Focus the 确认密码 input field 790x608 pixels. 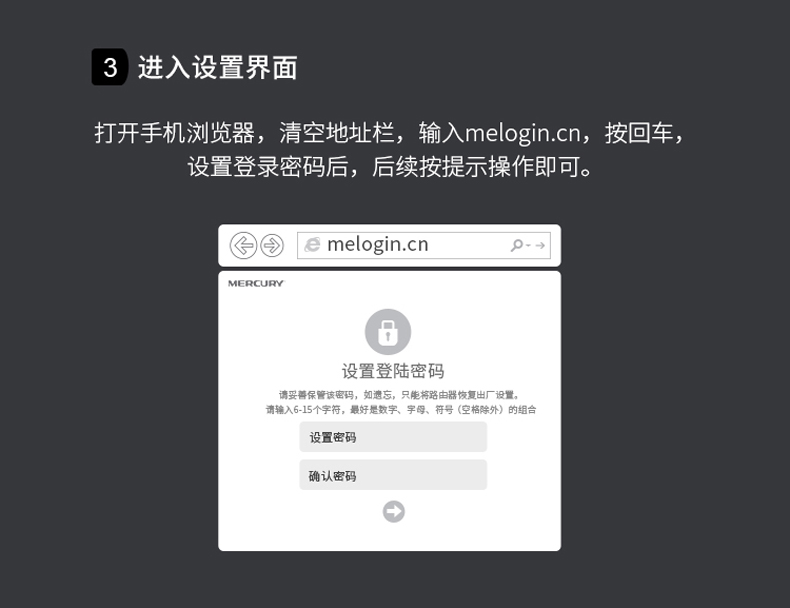pyautogui.click(x=393, y=475)
